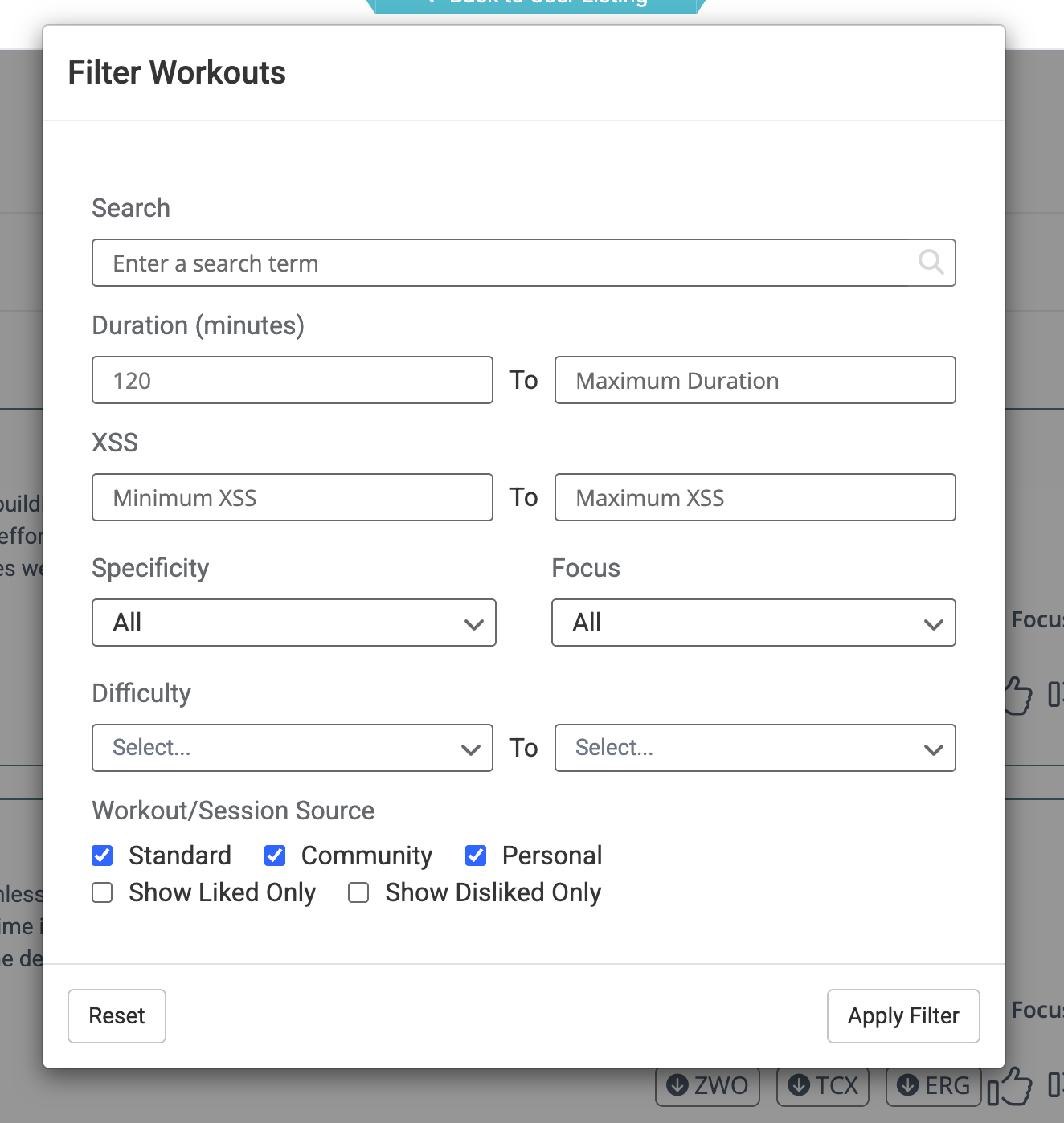Image resolution: width=1064 pixels, height=1123 pixels.
Task: Download workout as TCX file
Action: [x=823, y=1086]
